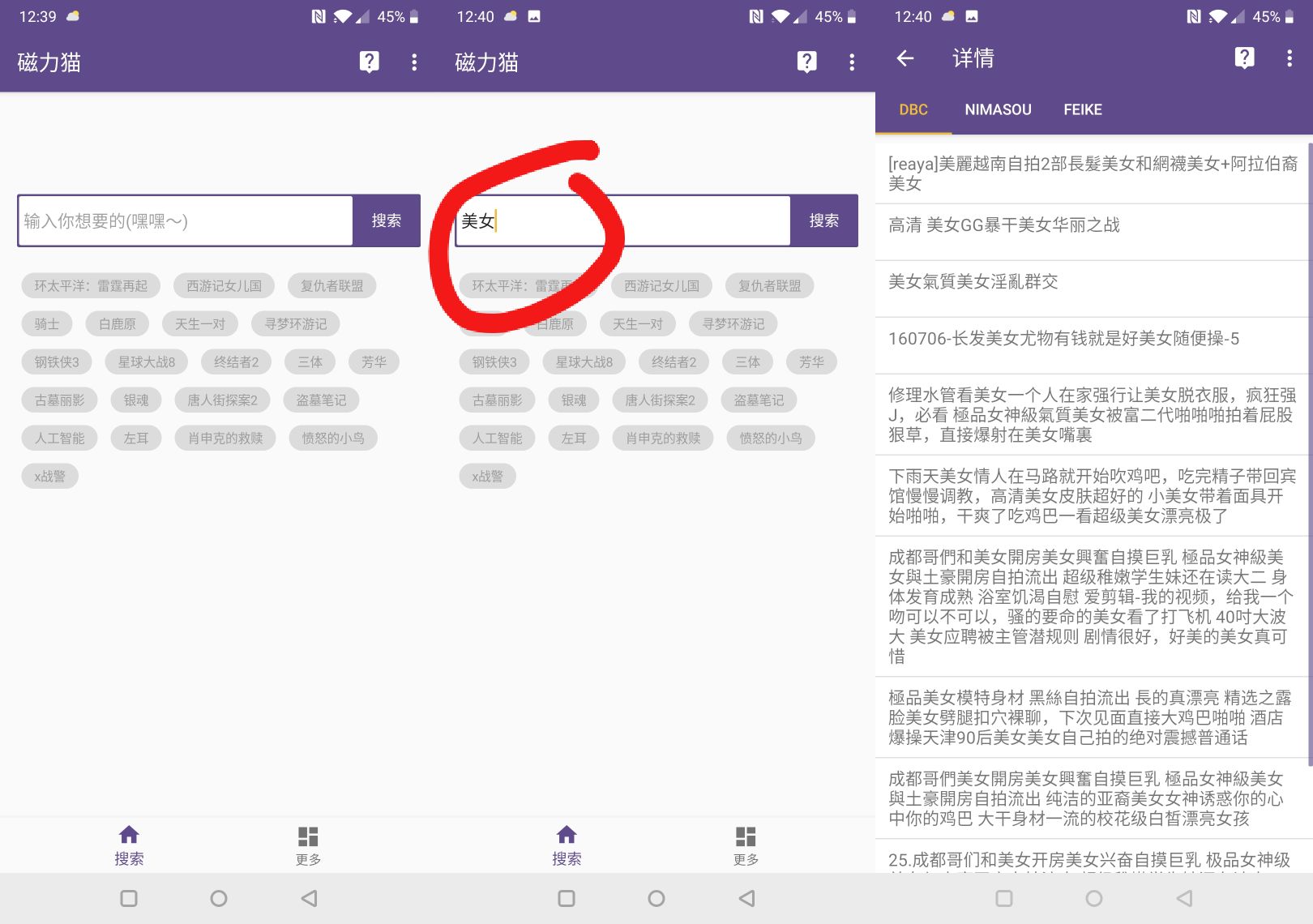The image size is (1313, 924).
Task: Click the 搜索 button beside empty search box
Action: (x=387, y=220)
